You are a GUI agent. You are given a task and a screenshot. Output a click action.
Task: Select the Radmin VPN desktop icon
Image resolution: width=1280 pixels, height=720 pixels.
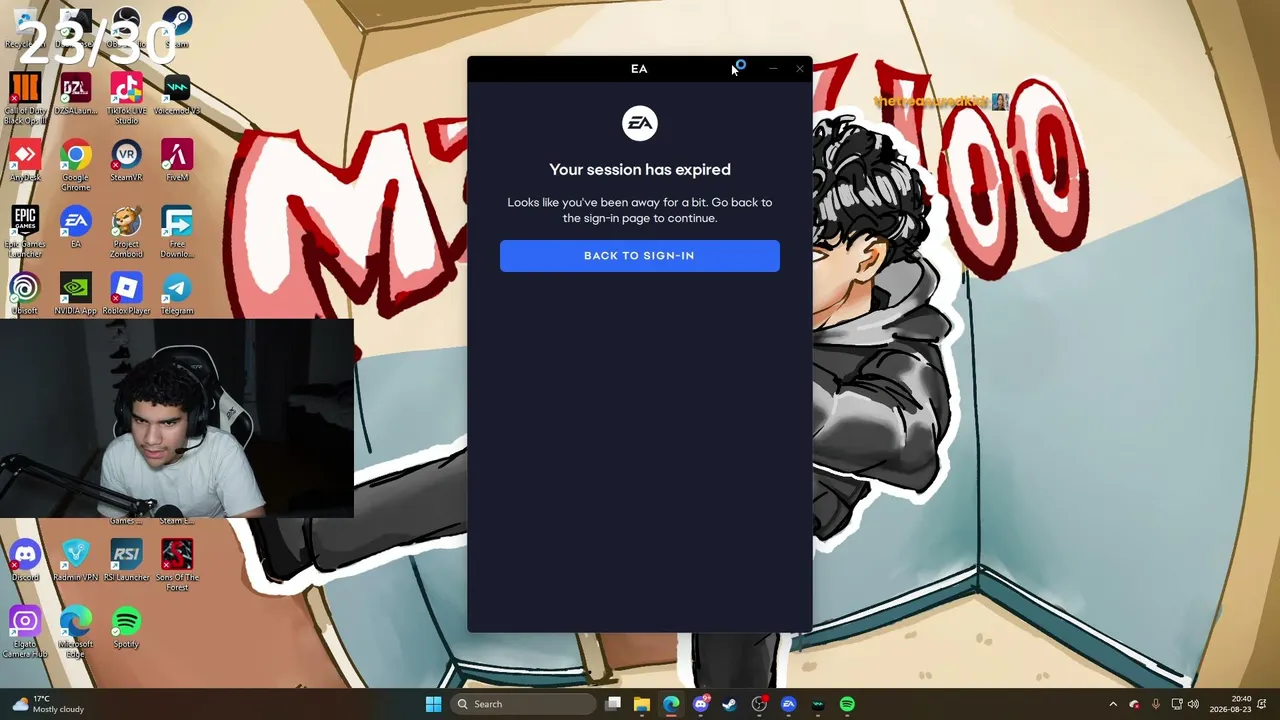pyautogui.click(x=76, y=561)
